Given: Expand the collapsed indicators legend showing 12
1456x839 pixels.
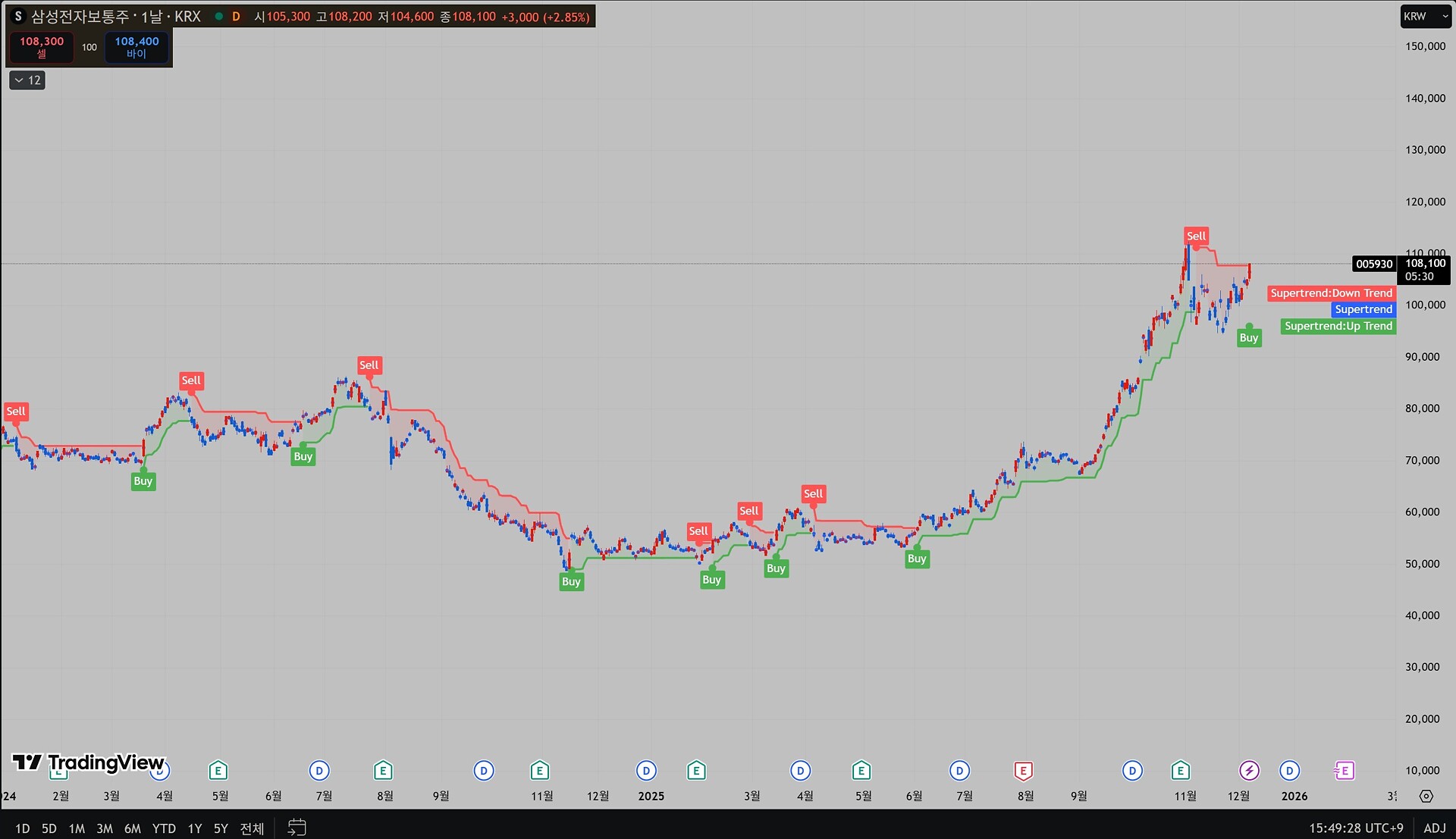Looking at the screenshot, I should coord(27,80).
